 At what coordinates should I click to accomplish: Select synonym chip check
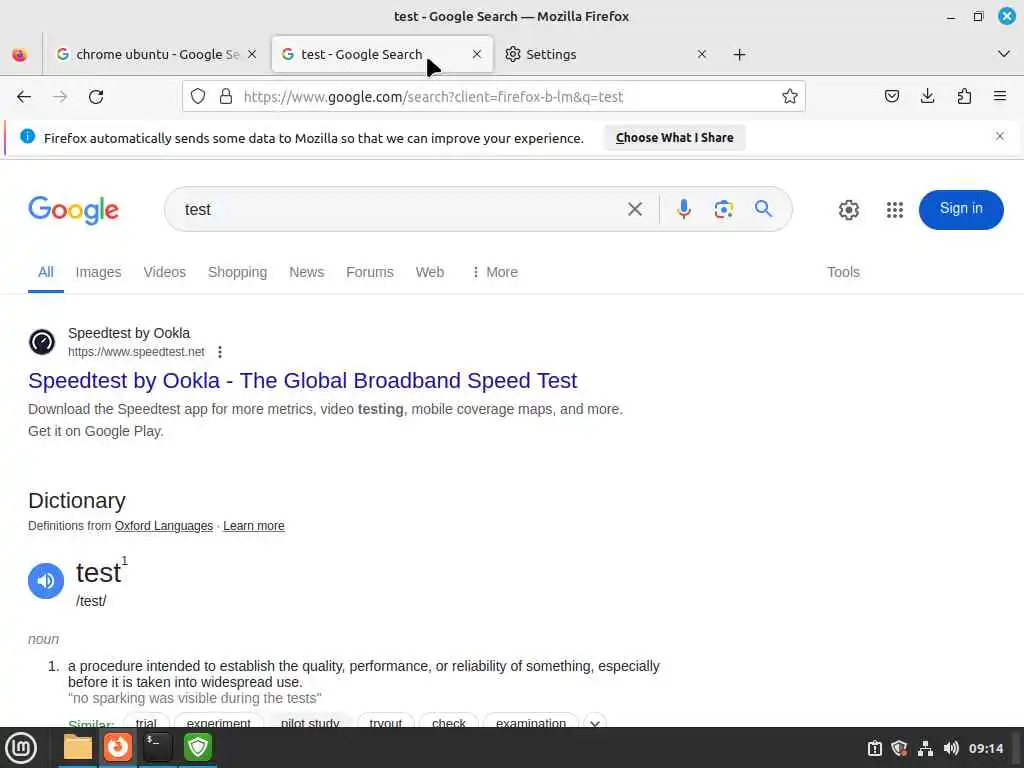(x=449, y=723)
